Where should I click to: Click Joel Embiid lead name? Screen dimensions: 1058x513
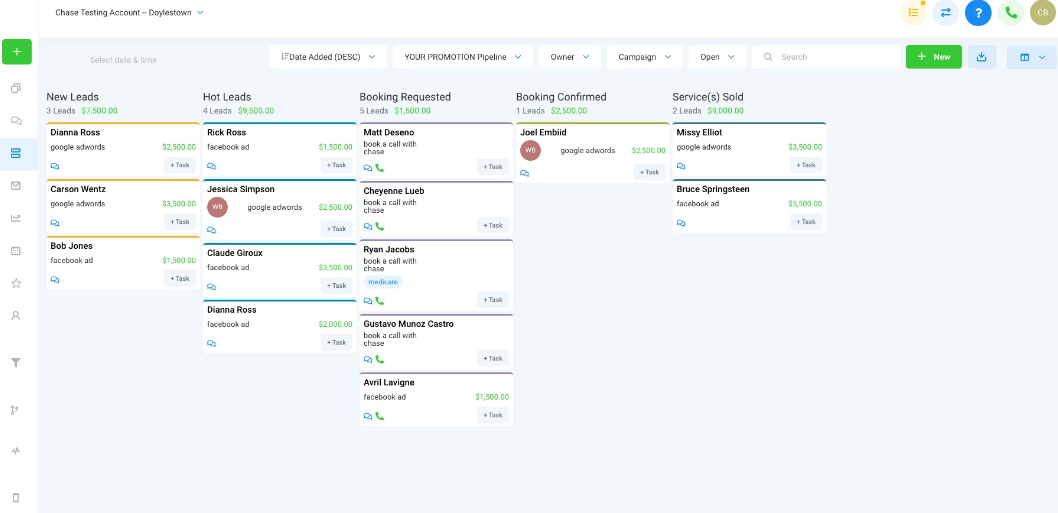click(543, 133)
